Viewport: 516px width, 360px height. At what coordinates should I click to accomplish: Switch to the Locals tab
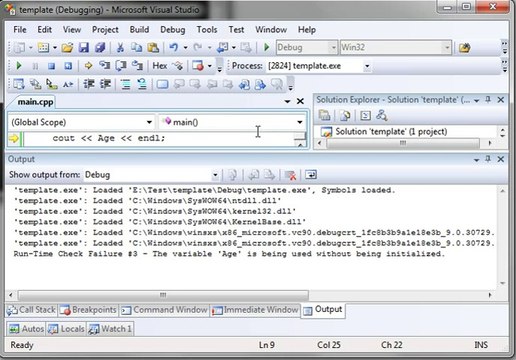point(66,329)
